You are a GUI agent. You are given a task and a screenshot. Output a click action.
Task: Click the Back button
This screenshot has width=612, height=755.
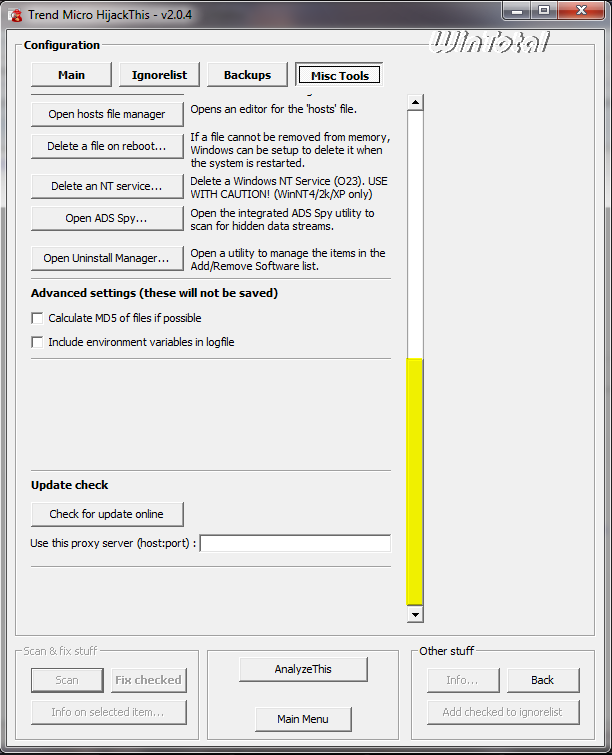543,680
